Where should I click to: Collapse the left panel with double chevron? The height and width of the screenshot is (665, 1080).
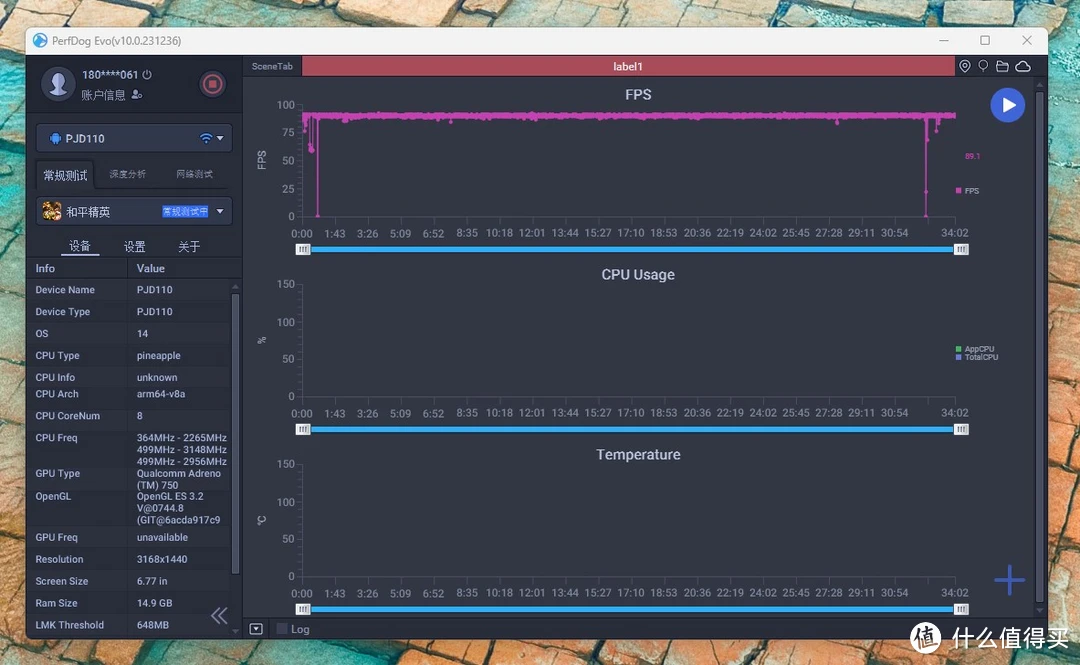click(219, 615)
